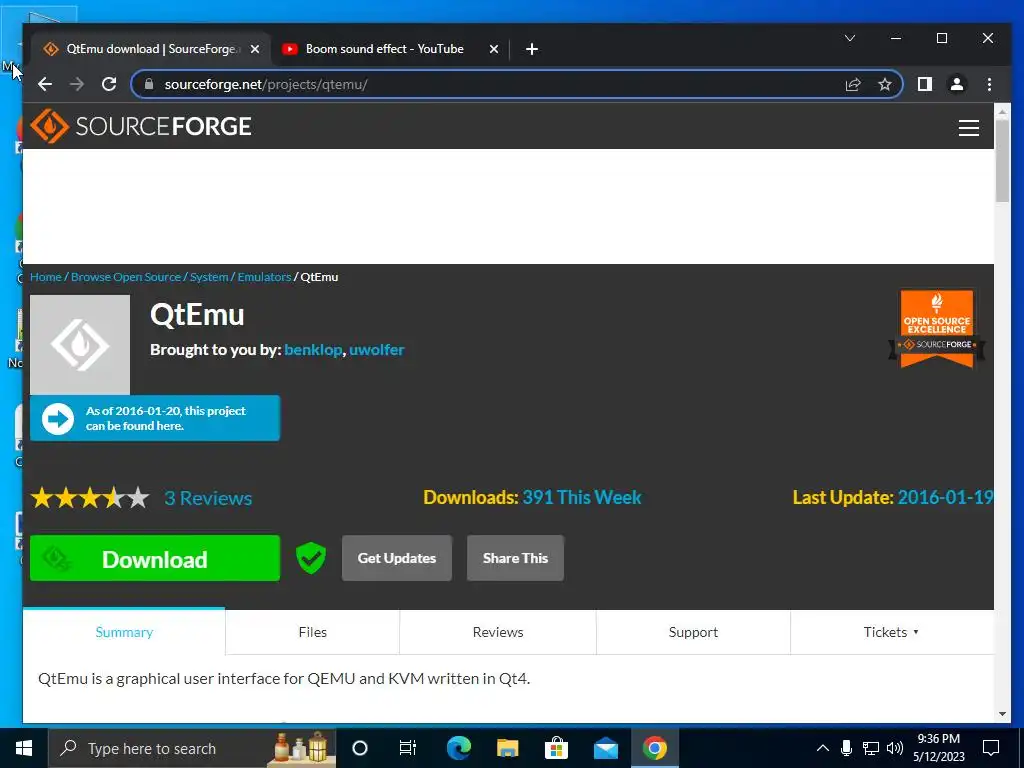
Task: Click the Last Update date 2016-01-19
Action: [x=945, y=498]
